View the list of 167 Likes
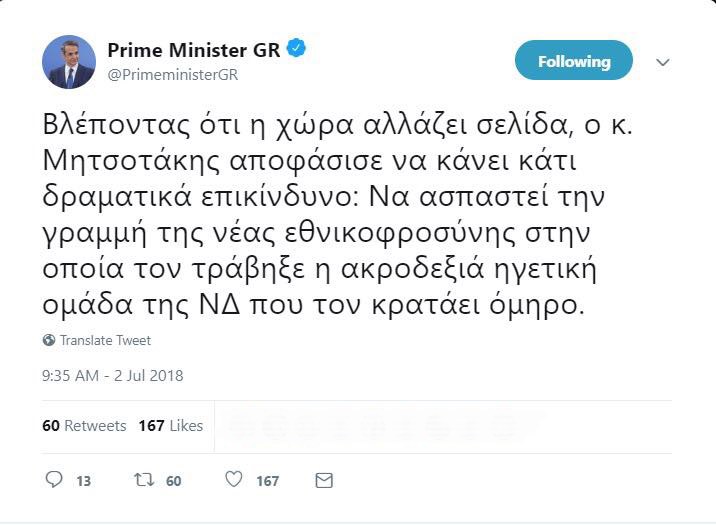716x525 pixels. click(x=170, y=425)
